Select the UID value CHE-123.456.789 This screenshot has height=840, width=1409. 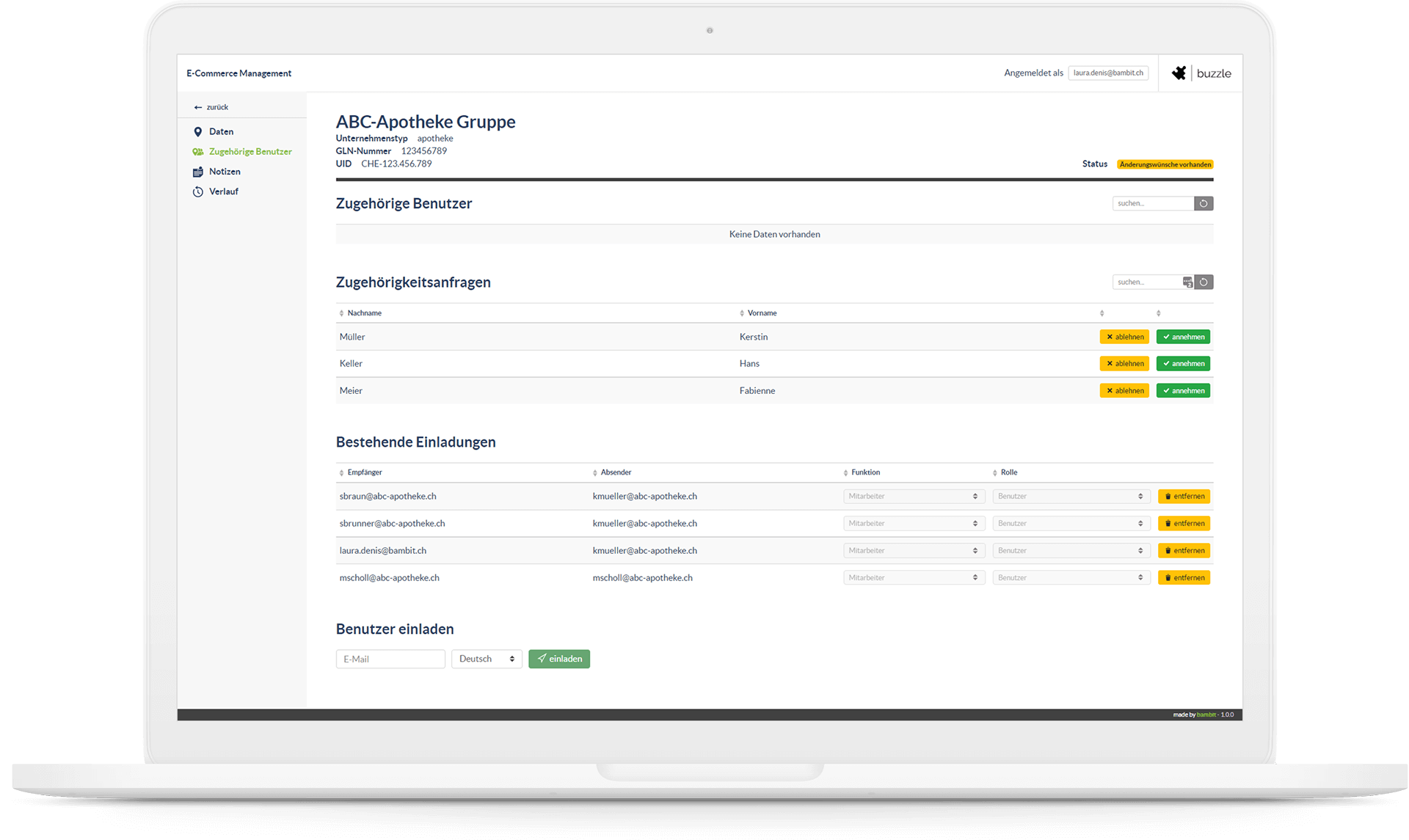click(x=396, y=164)
